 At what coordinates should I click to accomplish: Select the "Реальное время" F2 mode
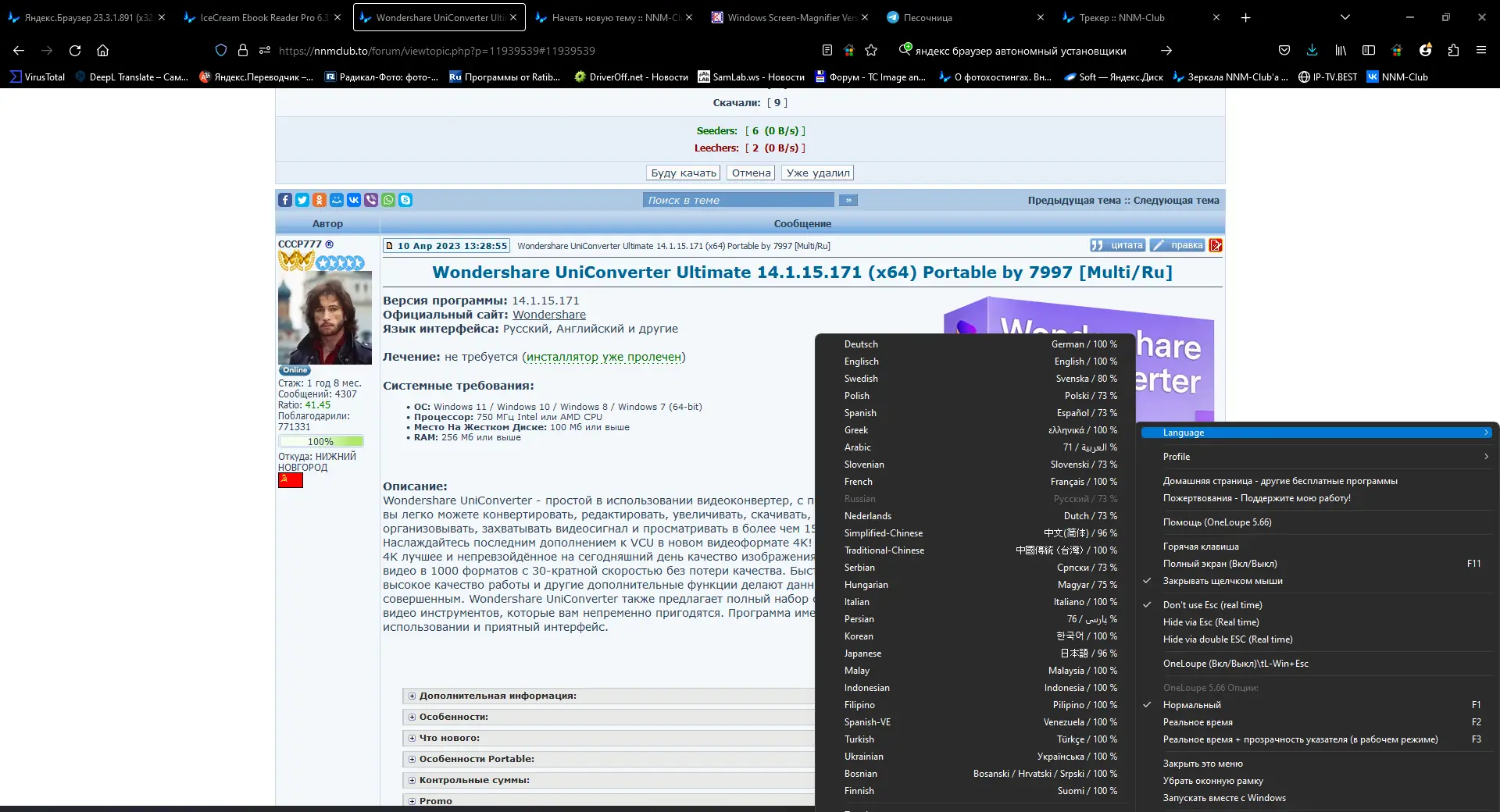tap(1315, 722)
